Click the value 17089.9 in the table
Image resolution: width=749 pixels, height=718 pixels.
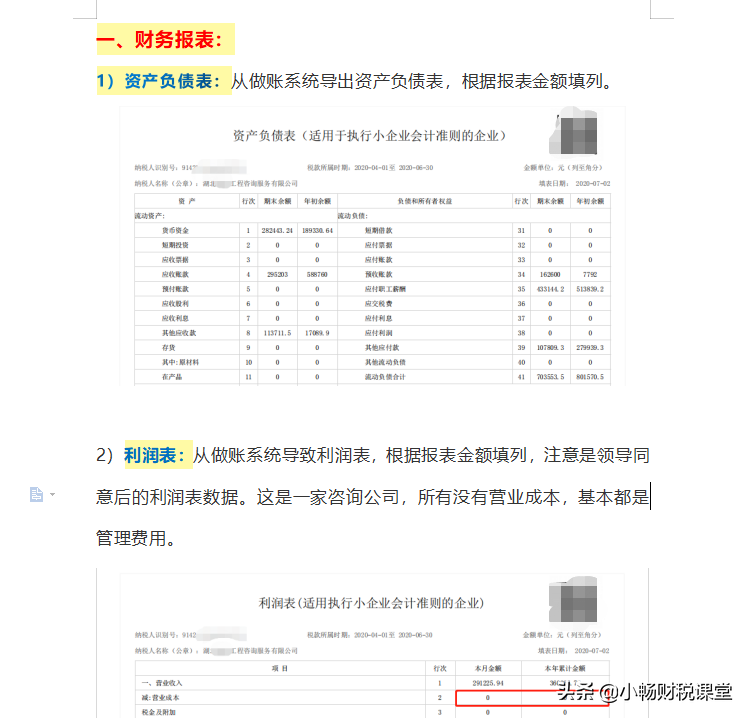point(317,332)
